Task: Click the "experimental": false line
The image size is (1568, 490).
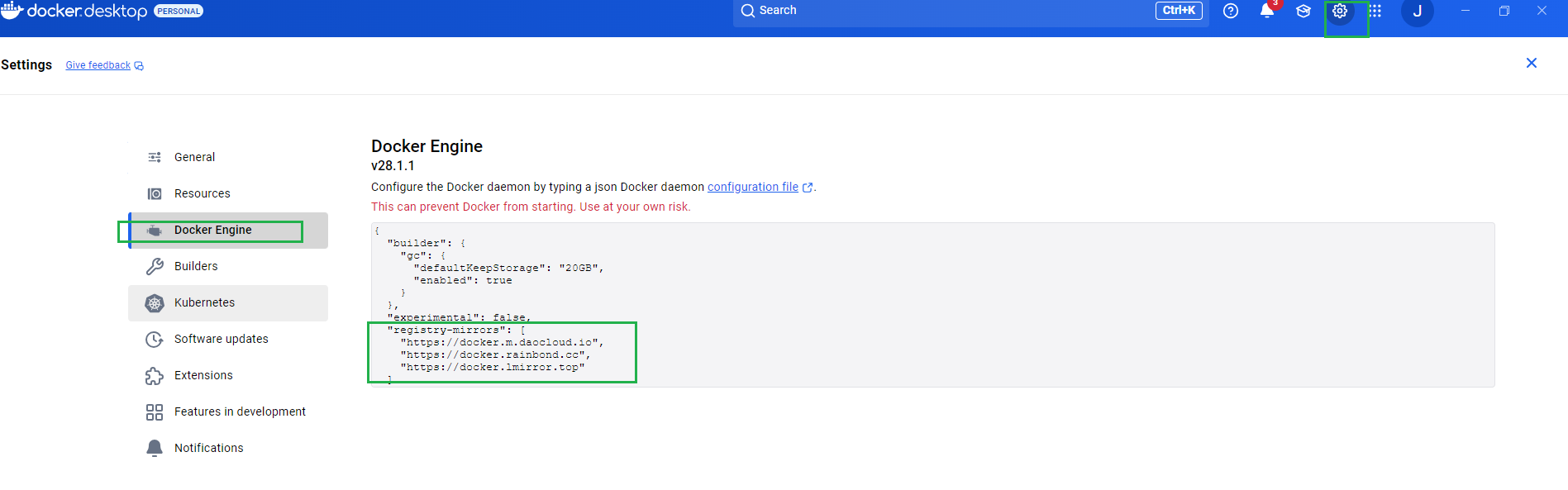Action: click(x=460, y=317)
